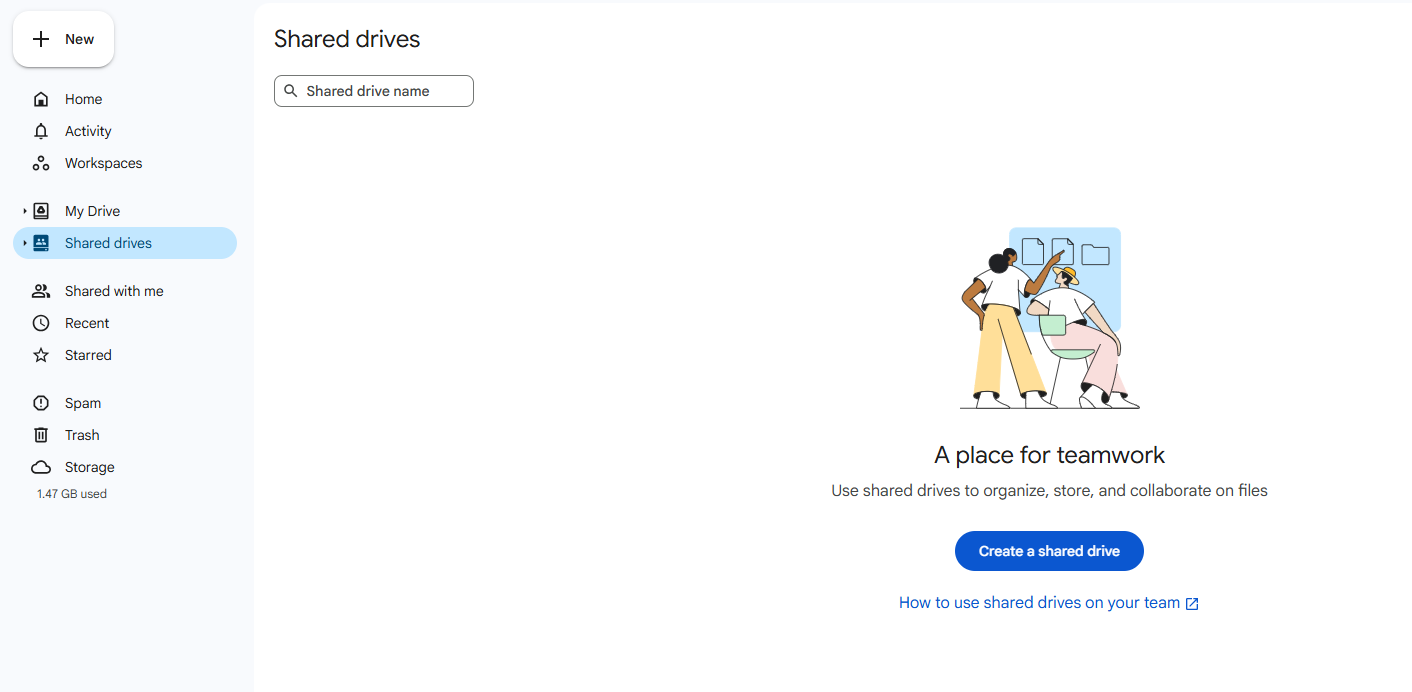Click the Storage cloud icon
The image size is (1412, 692).
click(41, 467)
